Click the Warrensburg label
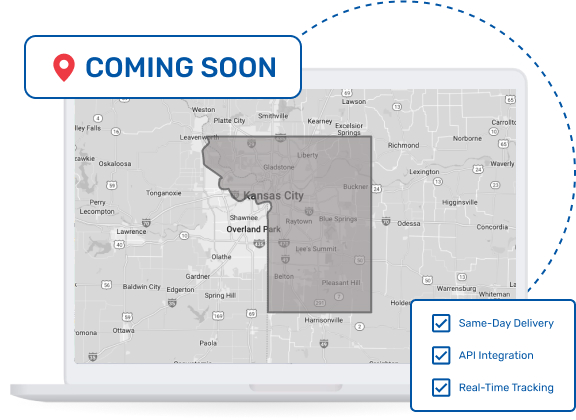576x420 pixels. [x=456, y=288]
